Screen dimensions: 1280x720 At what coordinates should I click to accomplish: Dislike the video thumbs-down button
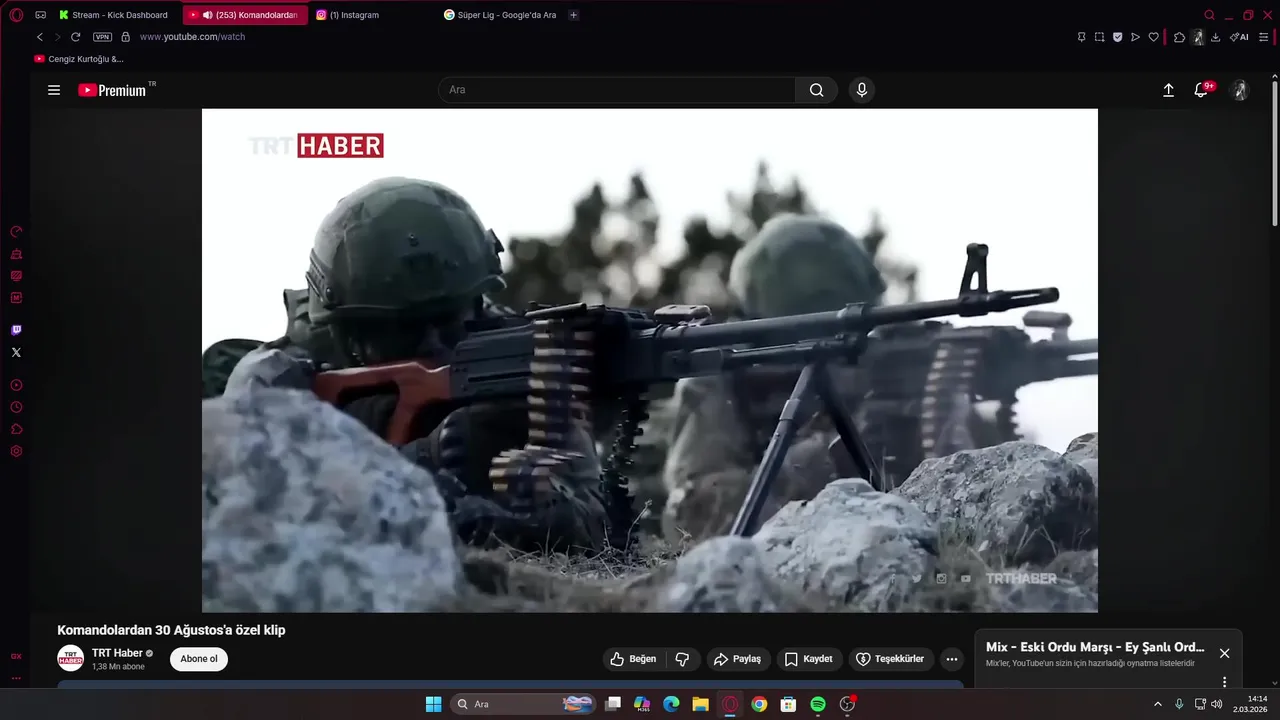[683, 659]
